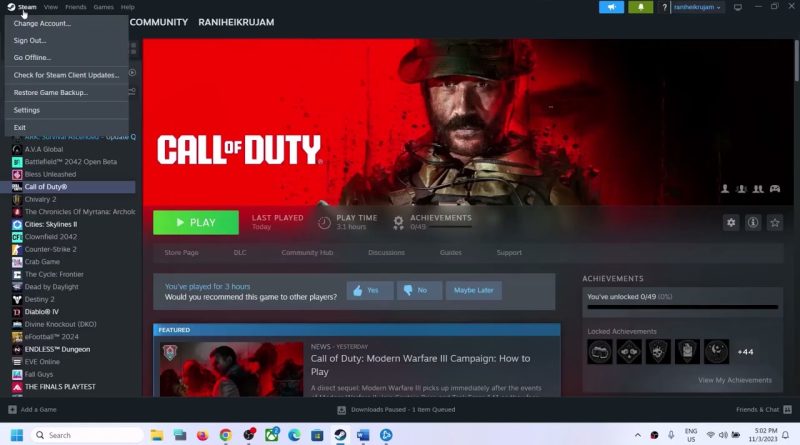Add Call of Duty to favorites star
Image resolution: width=800 pixels, height=445 pixels.
coord(775,222)
